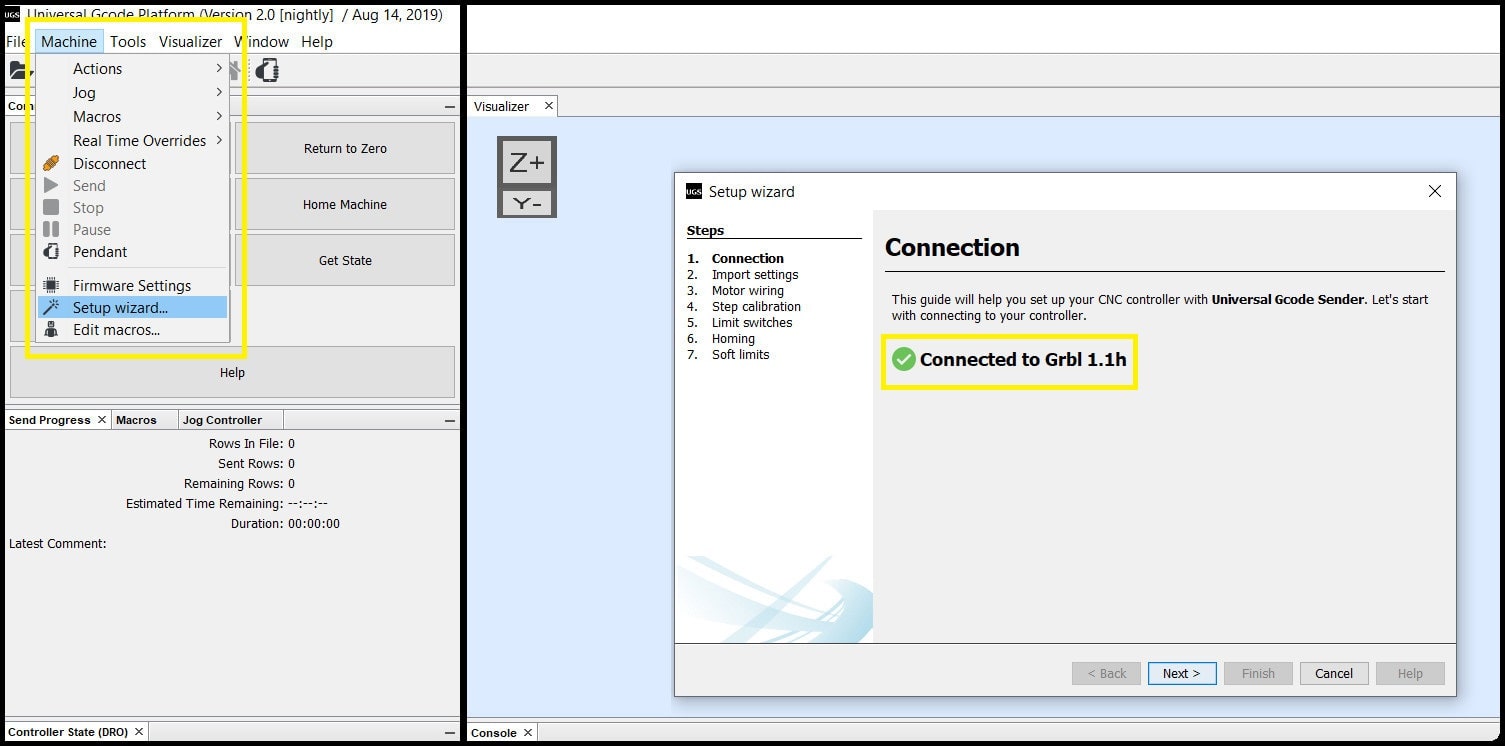The width and height of the screenshot is (1505, 746).
Task: Click the 'Rows In File: 0' readout
Action: pyautogui.click(x=252, y=444)
